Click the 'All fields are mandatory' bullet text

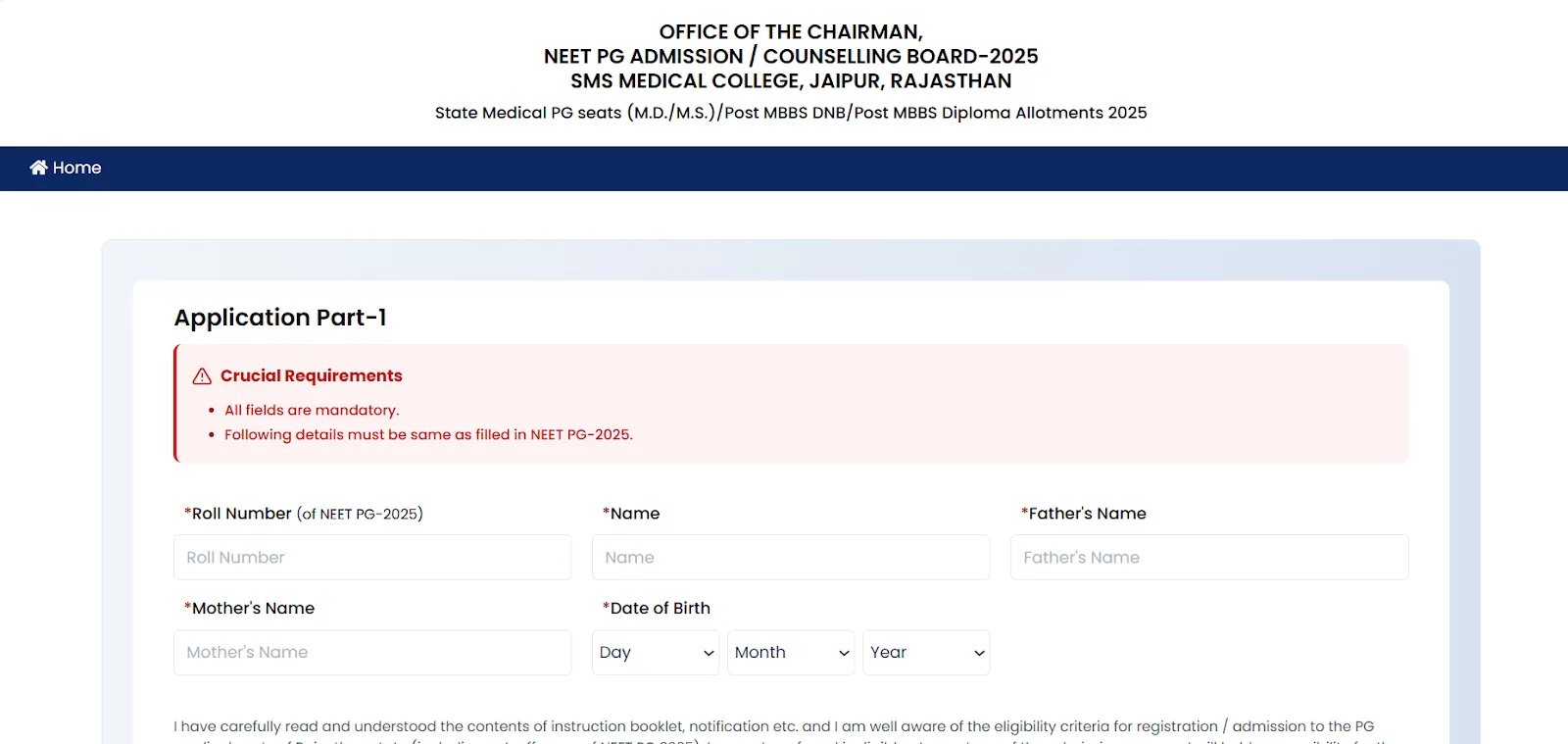click(312, 410)
